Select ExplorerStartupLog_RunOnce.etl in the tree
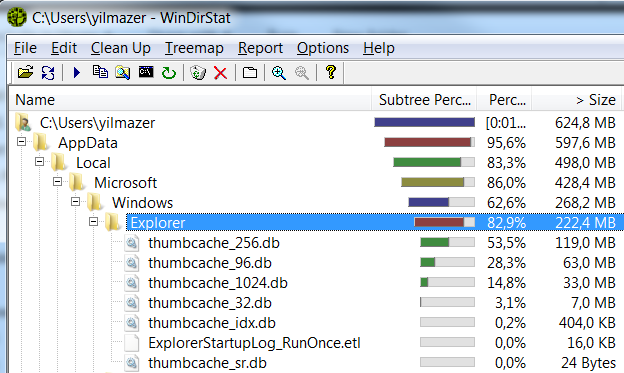 coord(254,343)
